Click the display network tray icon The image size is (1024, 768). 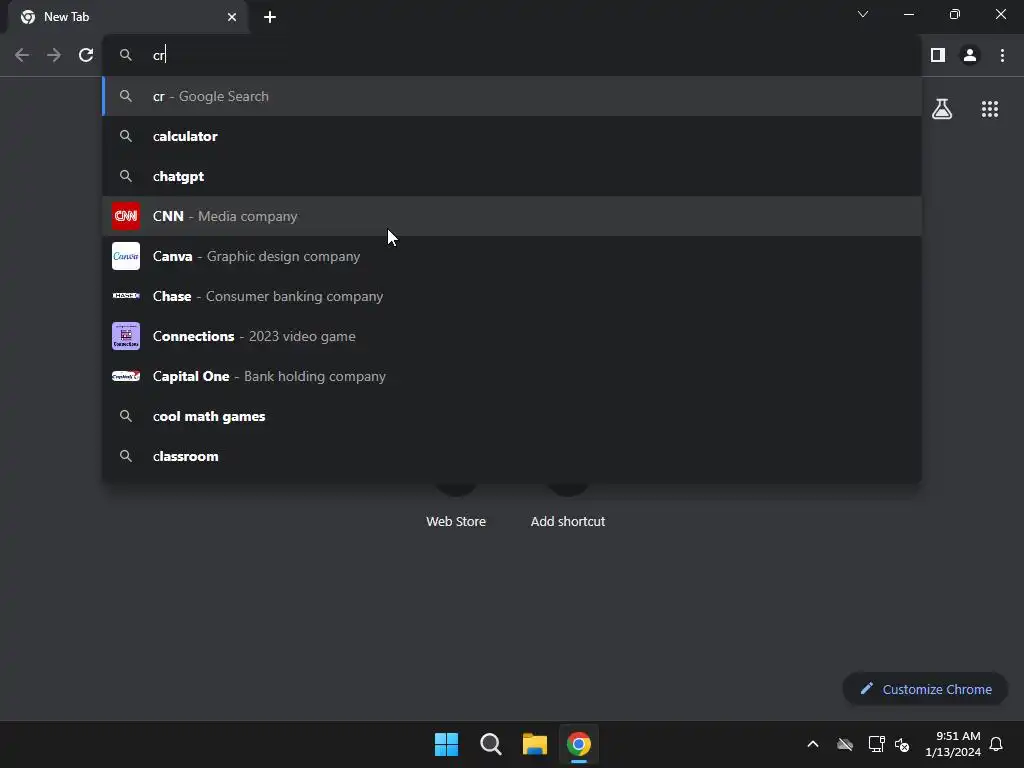point(876,744)
